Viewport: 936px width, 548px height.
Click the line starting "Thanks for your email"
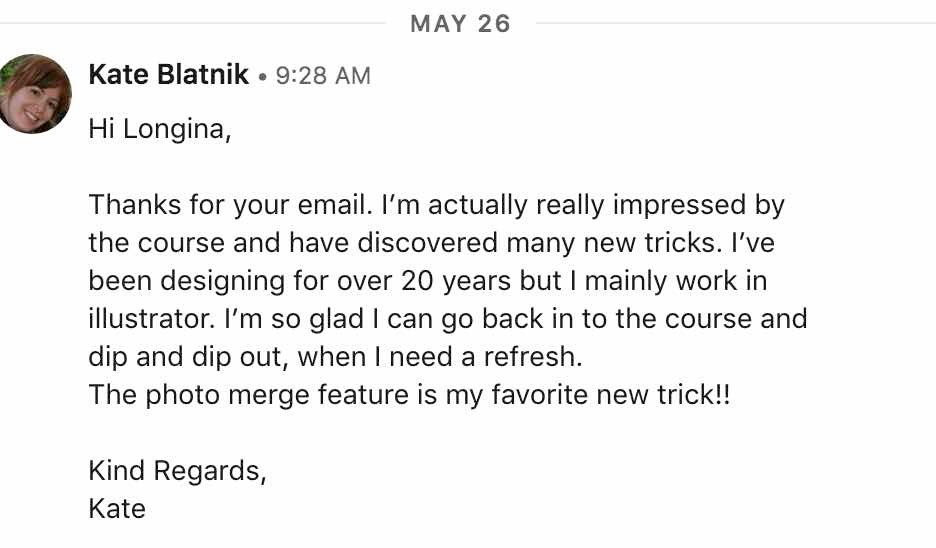tap(436, 205)
